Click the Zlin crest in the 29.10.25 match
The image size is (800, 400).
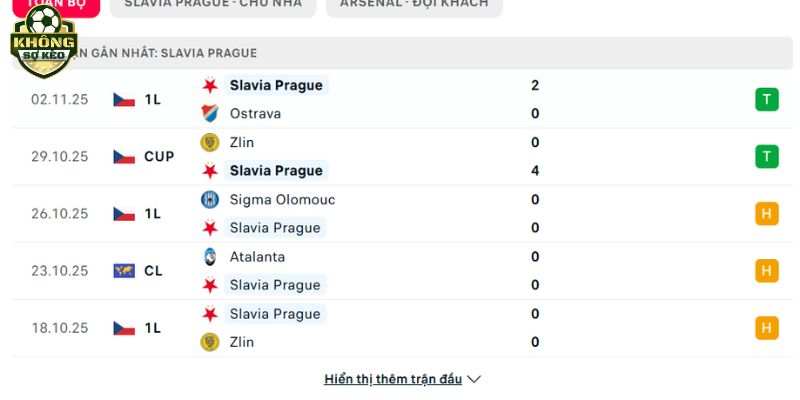[210, 142]
